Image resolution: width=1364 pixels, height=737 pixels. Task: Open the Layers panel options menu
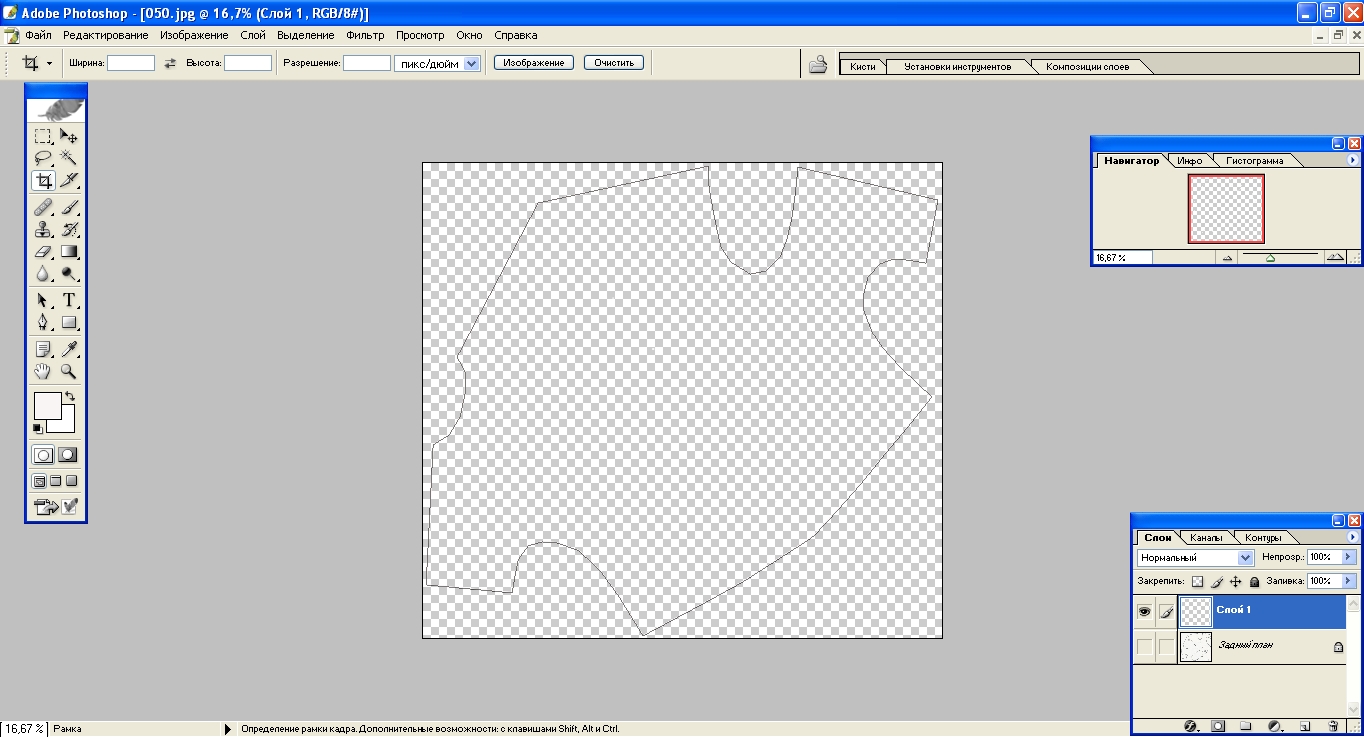[1354, 537]
